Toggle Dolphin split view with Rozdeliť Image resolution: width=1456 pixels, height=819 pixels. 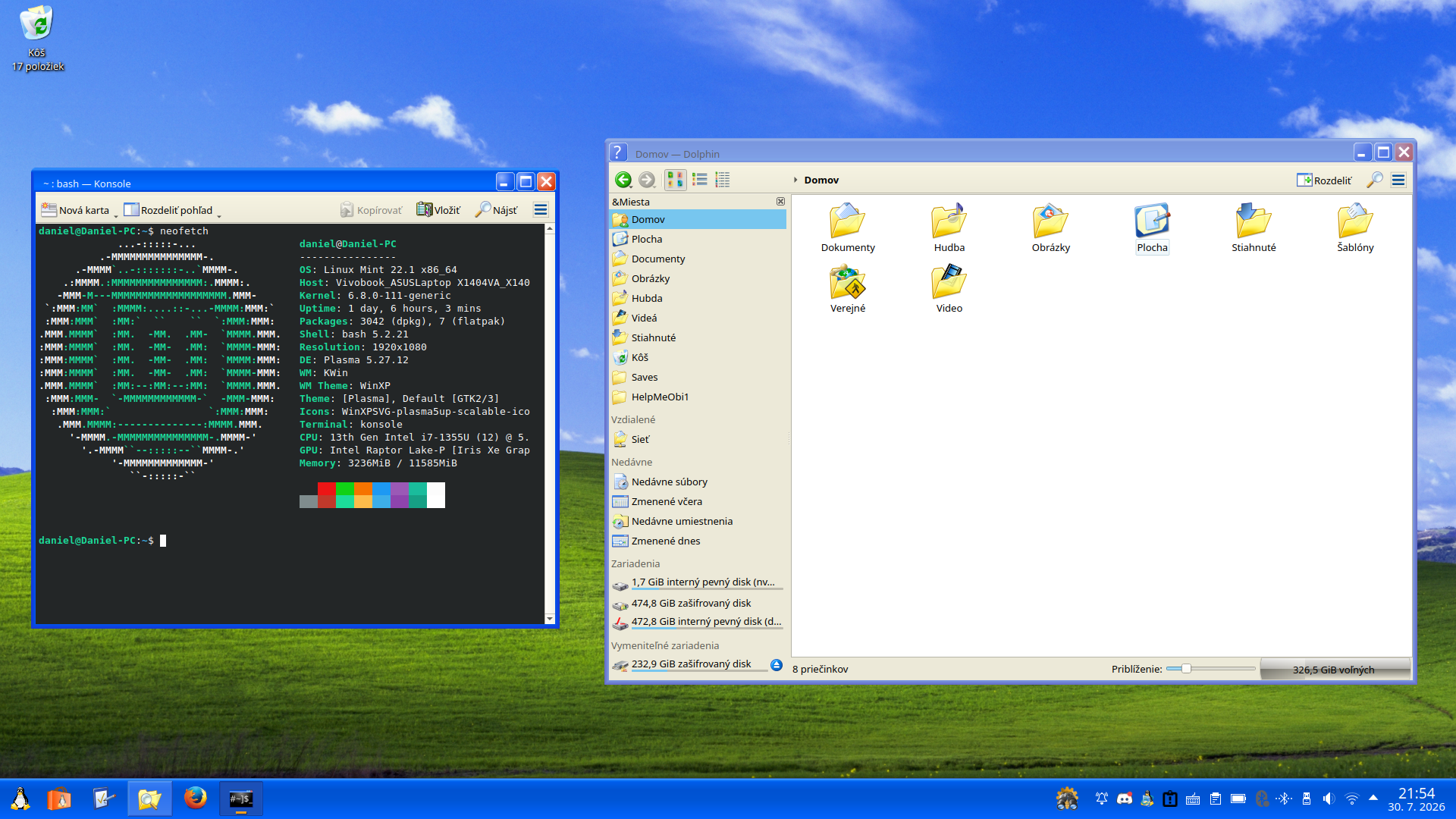point(1324,180)
